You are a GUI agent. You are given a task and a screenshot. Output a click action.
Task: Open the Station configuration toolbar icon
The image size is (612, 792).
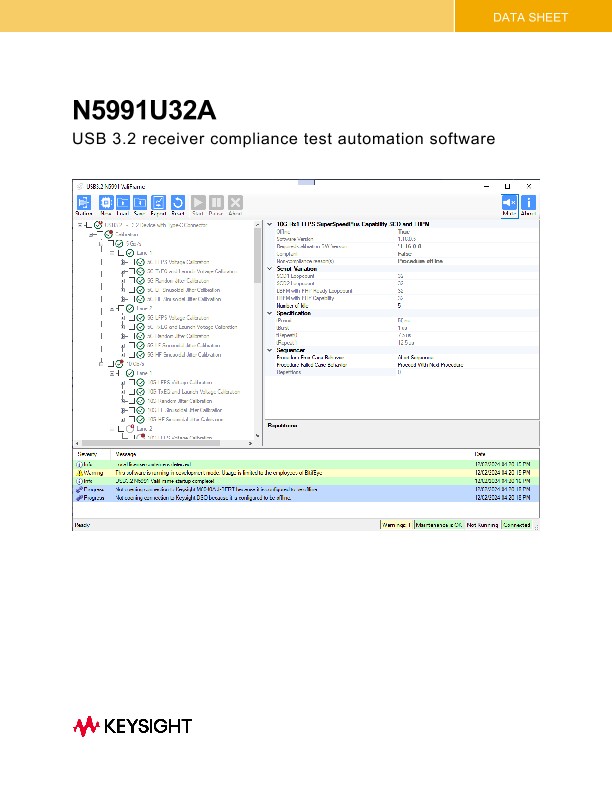83,203
